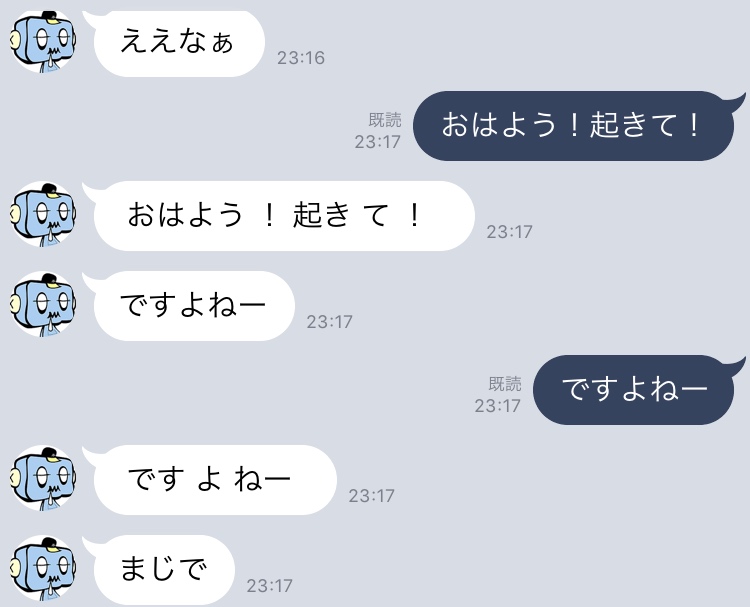This screenshot has height=607, width=750.
Task: Tap the 既読 label beside sent ですよねー
Action: click(505, 384)
